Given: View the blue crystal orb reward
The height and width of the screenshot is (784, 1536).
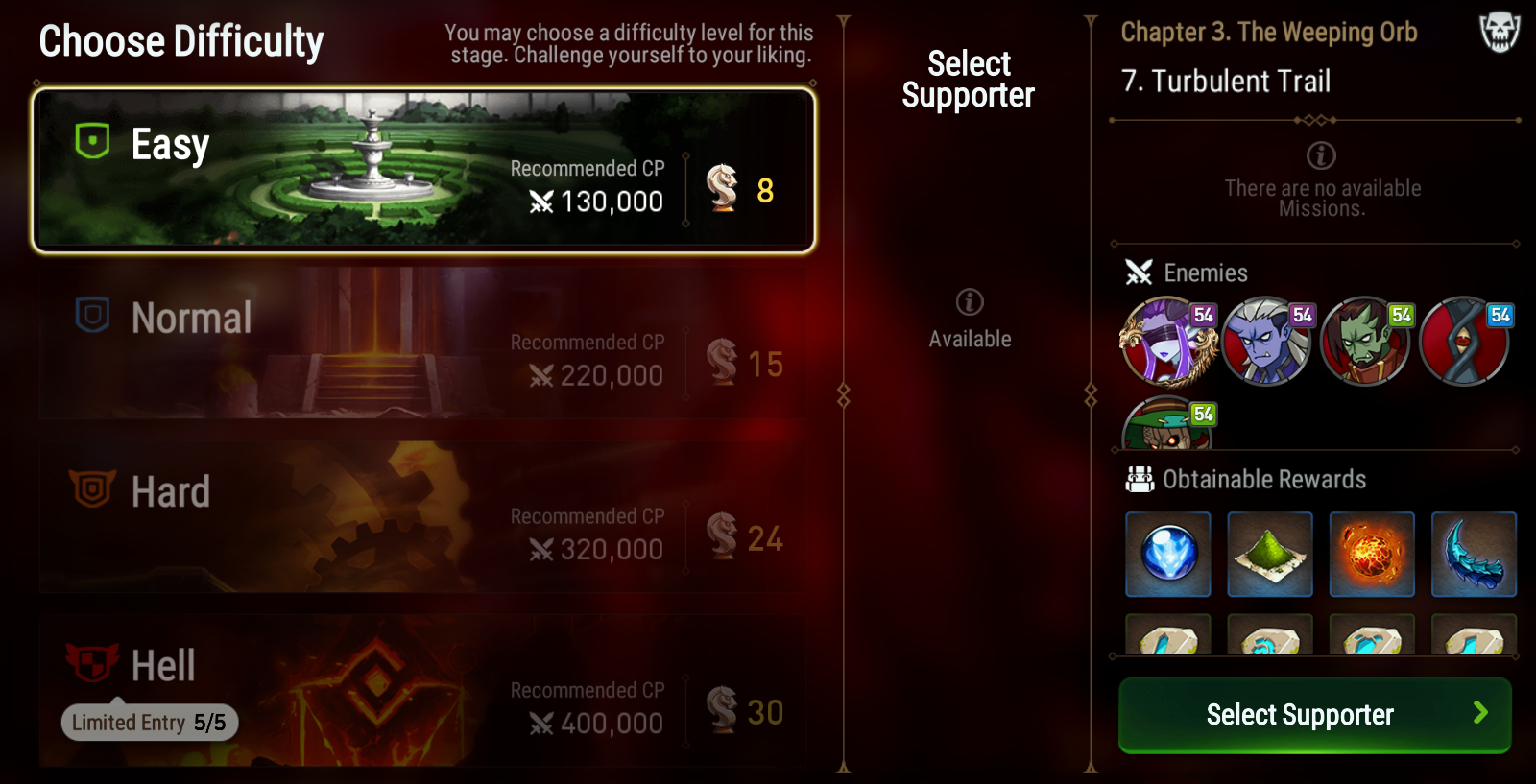Looking at the screenshot, I should (x=1168, y=555).
